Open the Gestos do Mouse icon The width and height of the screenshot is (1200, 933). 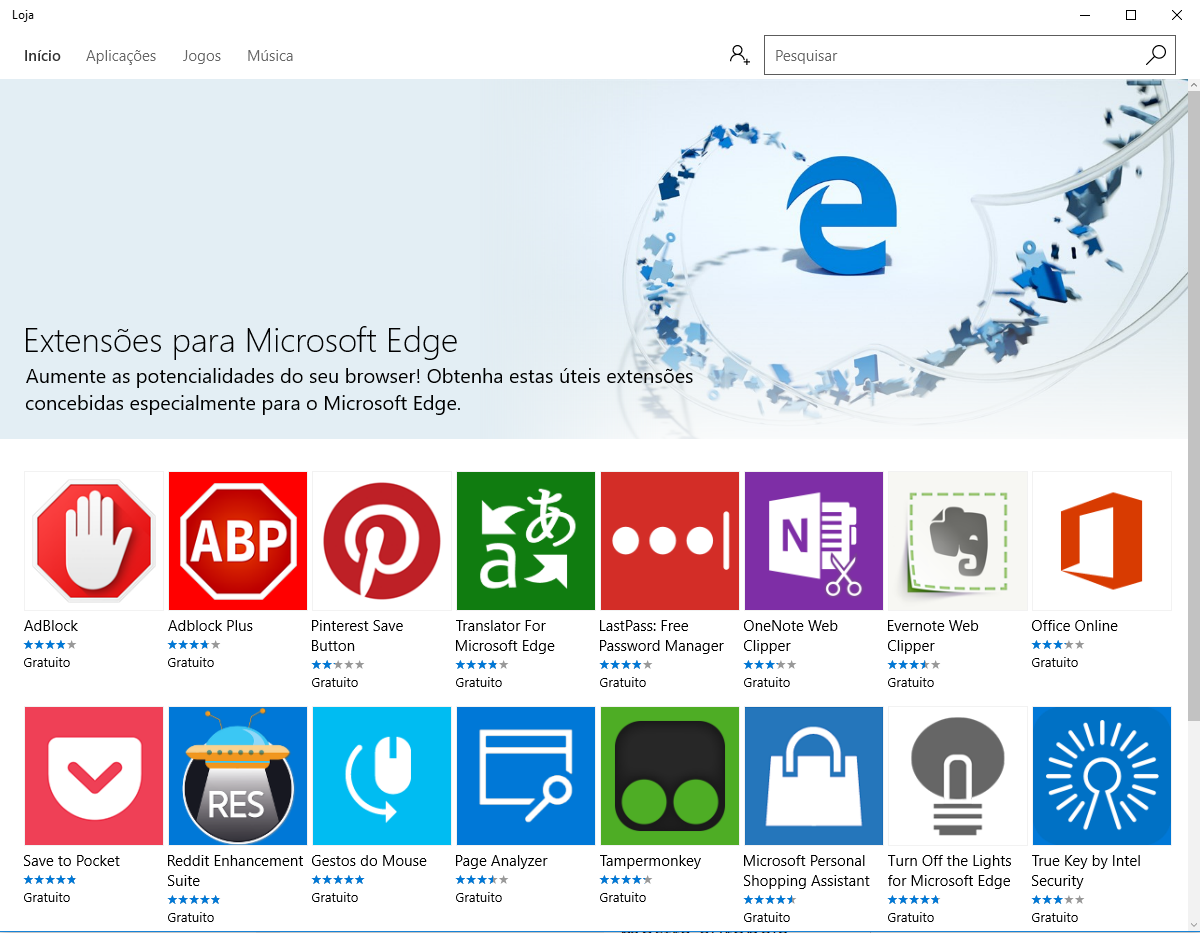(x=382, y=776)
